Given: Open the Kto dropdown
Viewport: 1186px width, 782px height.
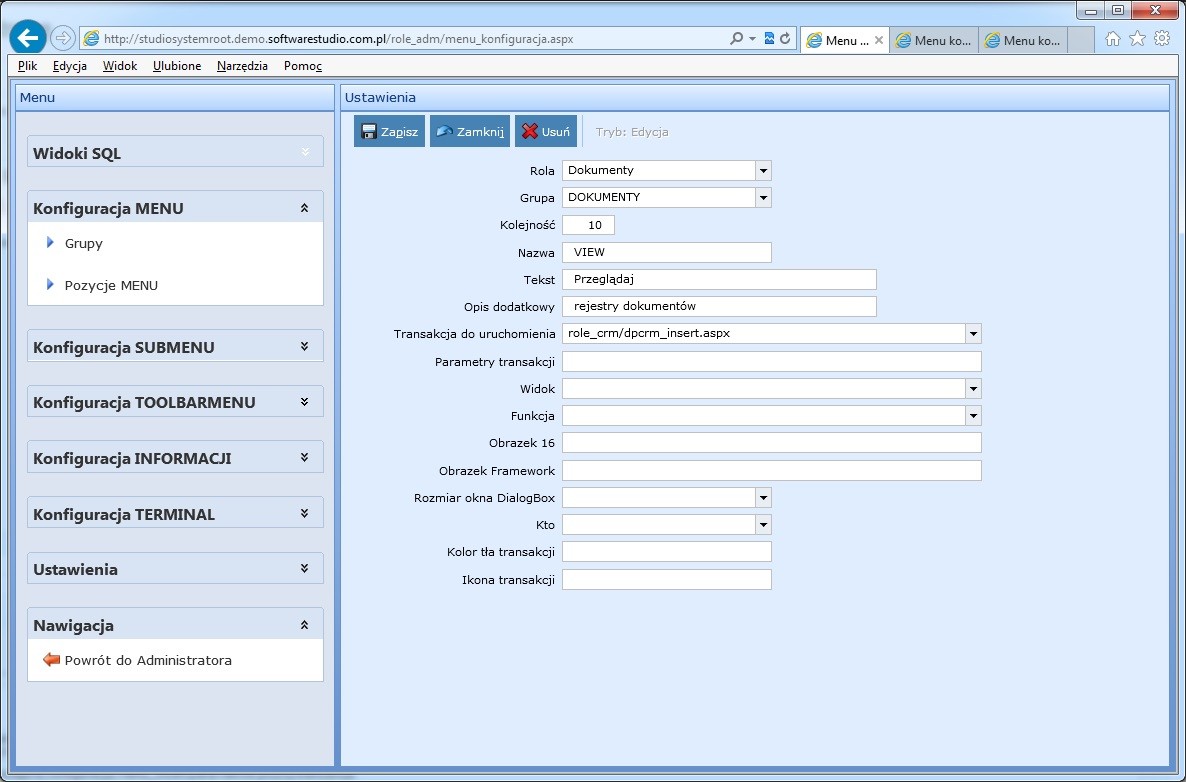Looking at the screenshot, I should pyautogui.click(x=763, y=525).
